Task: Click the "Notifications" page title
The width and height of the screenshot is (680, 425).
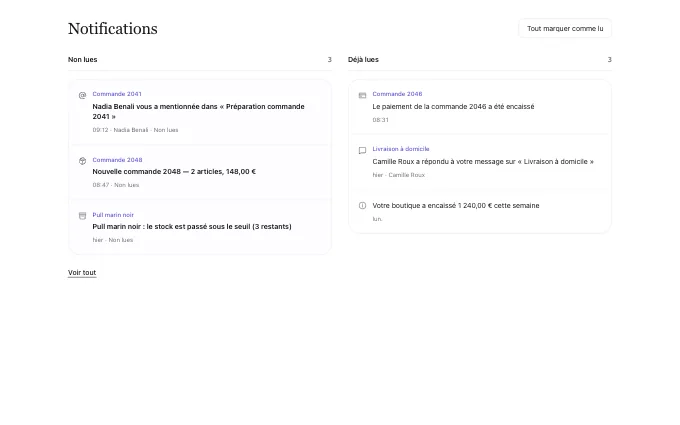Action: click(113, 29)
